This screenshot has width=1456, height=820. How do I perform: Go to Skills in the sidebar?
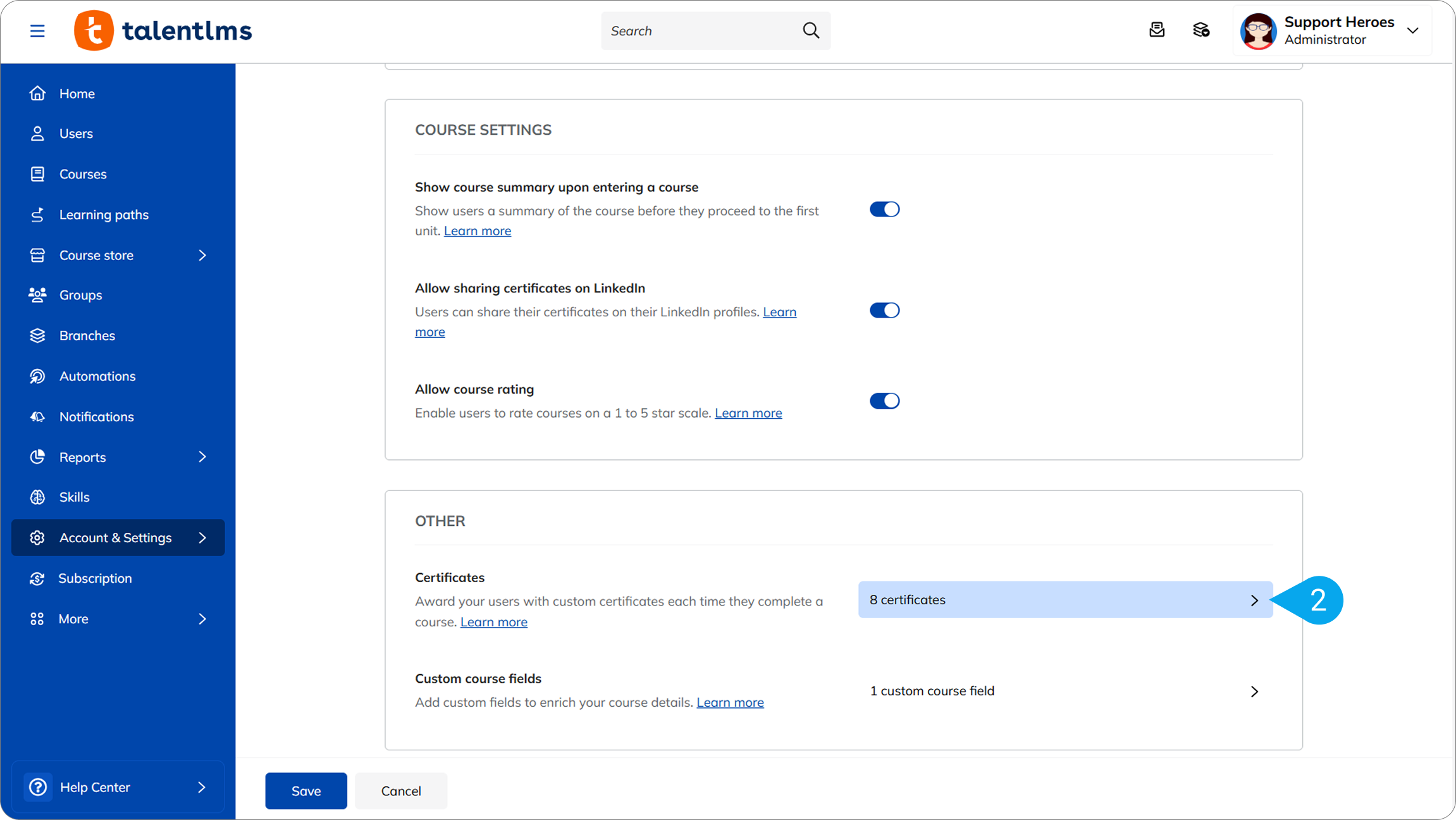(x=74, y=497)
